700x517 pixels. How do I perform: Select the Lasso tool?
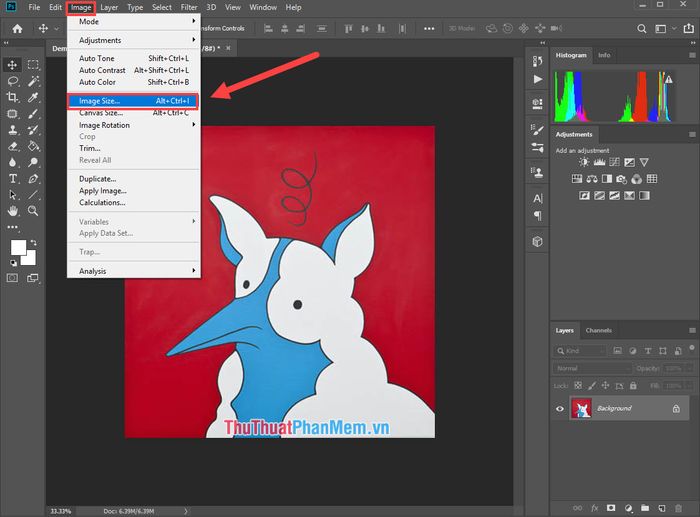click(13, 80)
